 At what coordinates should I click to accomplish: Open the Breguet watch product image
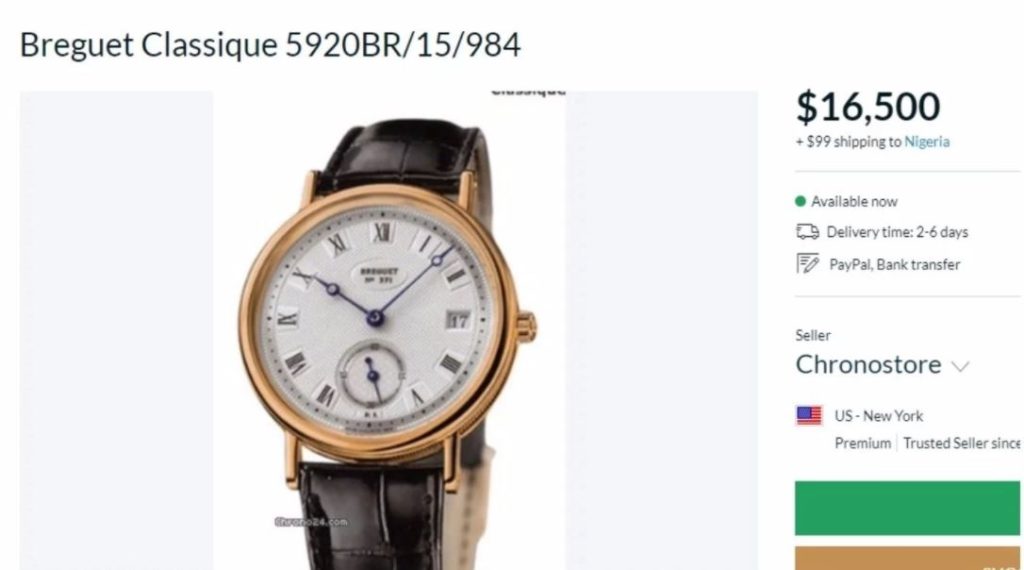[389, 330]
